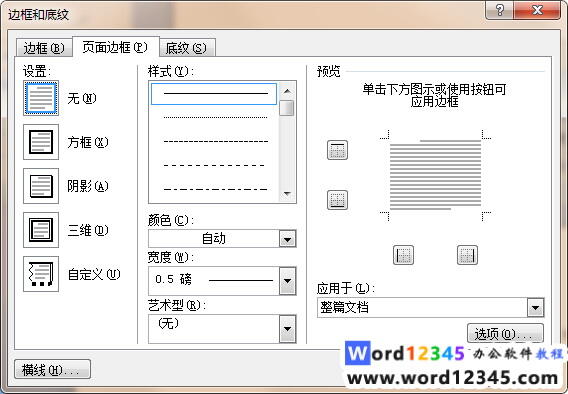Open the 颜色 (color) dropdown
This screenshot has width=568, height=394.
tap(288, 239)
